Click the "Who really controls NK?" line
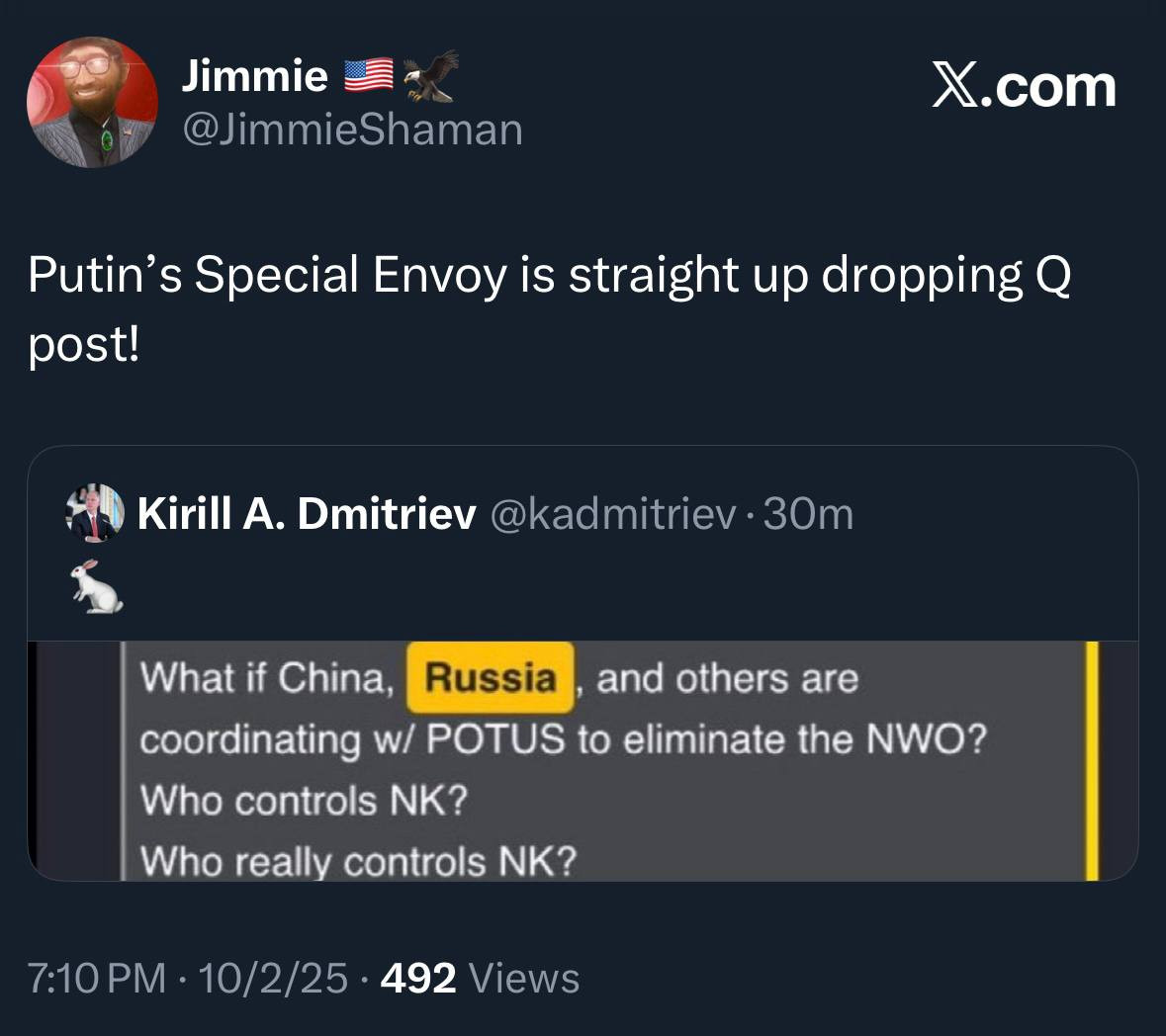 pos(357,861)
